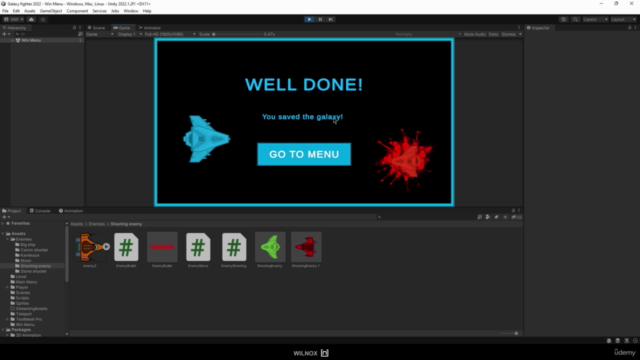
Task: Switch to the Animator tab
Action: coord(150,28)
